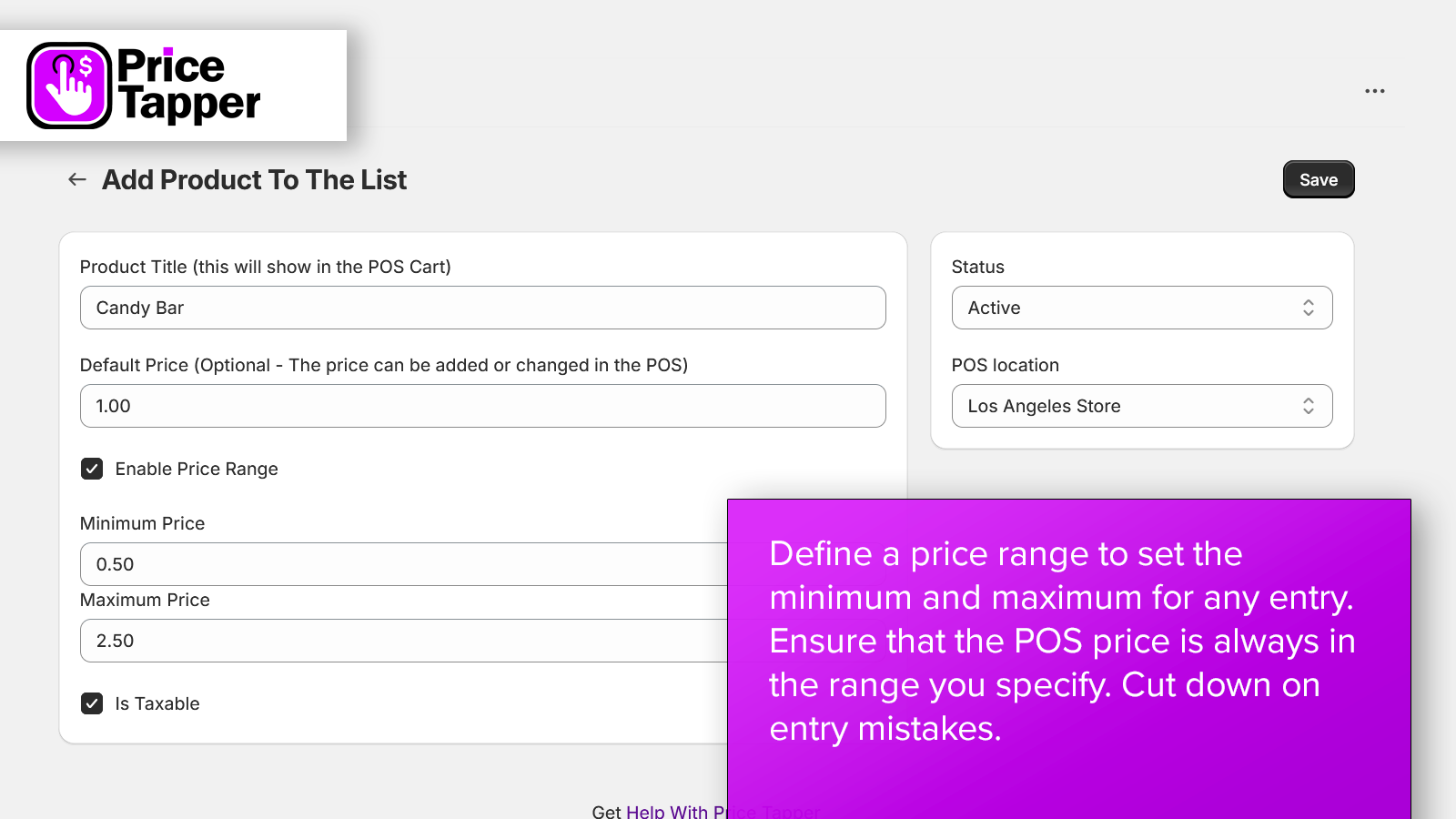Save the product with Save button
Screen dimensions: 1456x819
(1319, 179)
